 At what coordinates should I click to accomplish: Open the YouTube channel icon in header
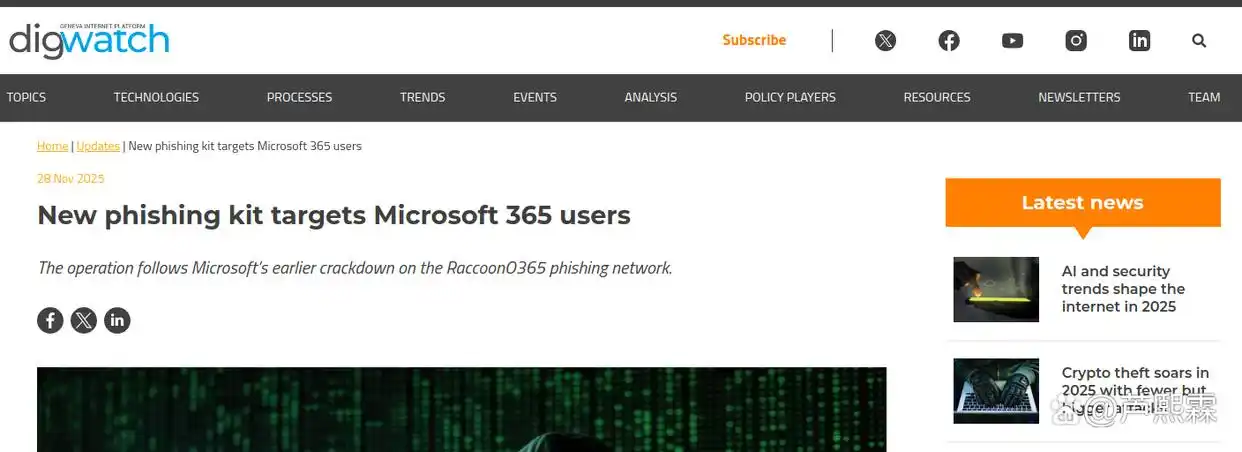pyautogui.click(x=1012, y=41)
